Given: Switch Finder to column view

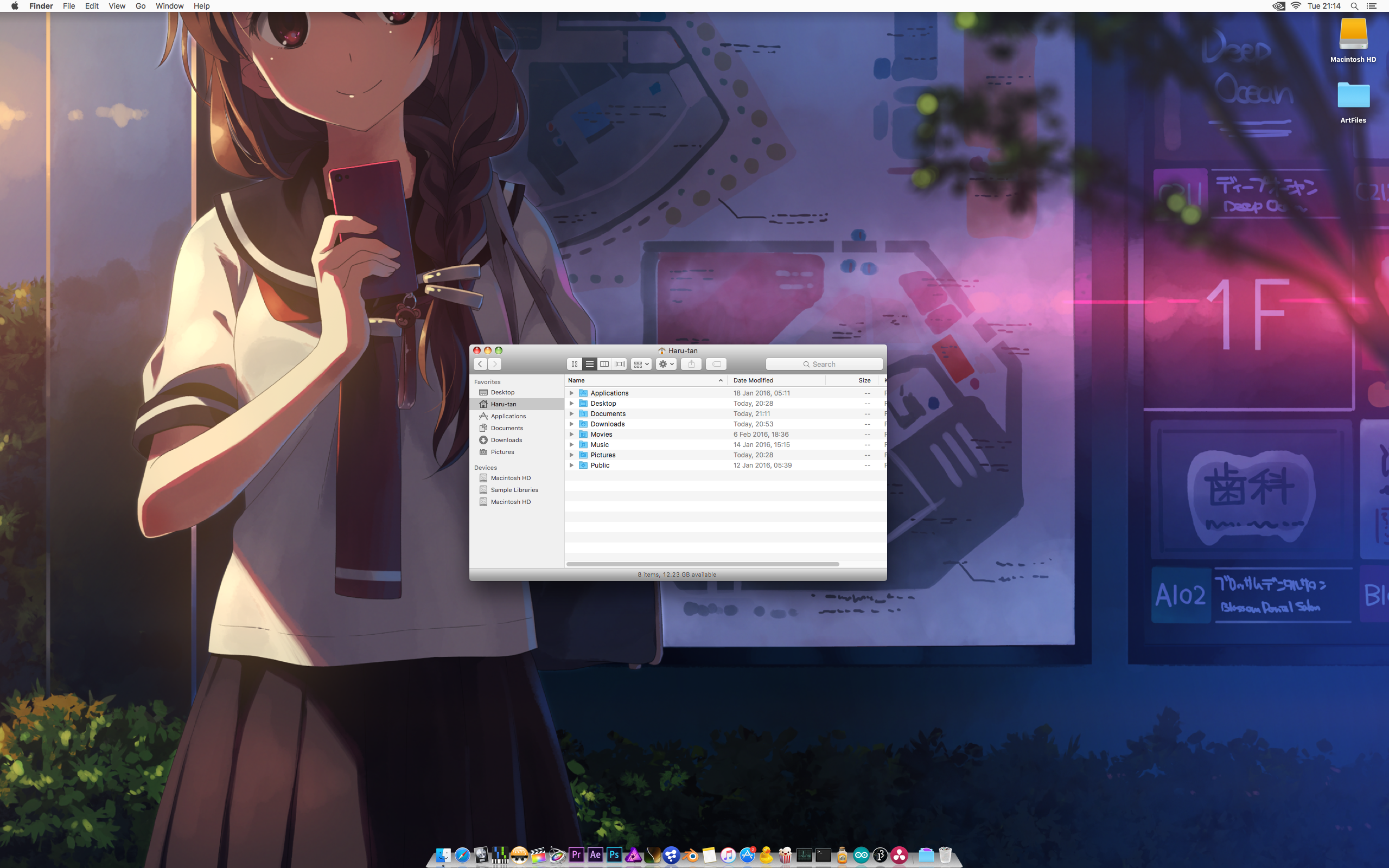Looking at the screenshot, I should 604,364.
